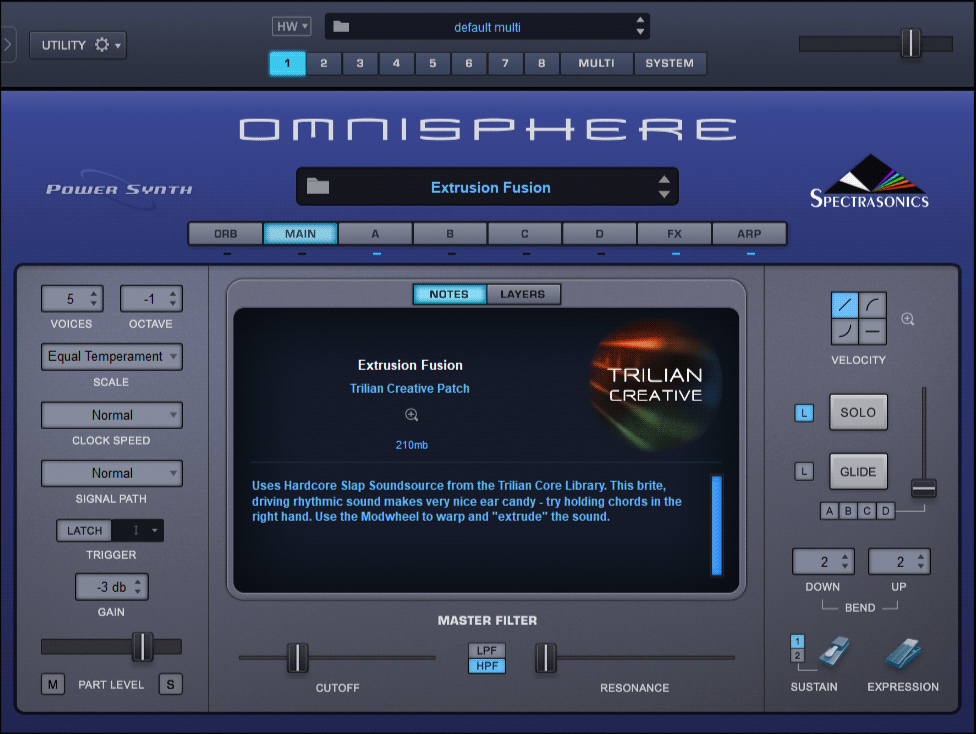Open the Clock Speed Normal dropdown
This screenshot has width=976, height=734.
[111, 415]
